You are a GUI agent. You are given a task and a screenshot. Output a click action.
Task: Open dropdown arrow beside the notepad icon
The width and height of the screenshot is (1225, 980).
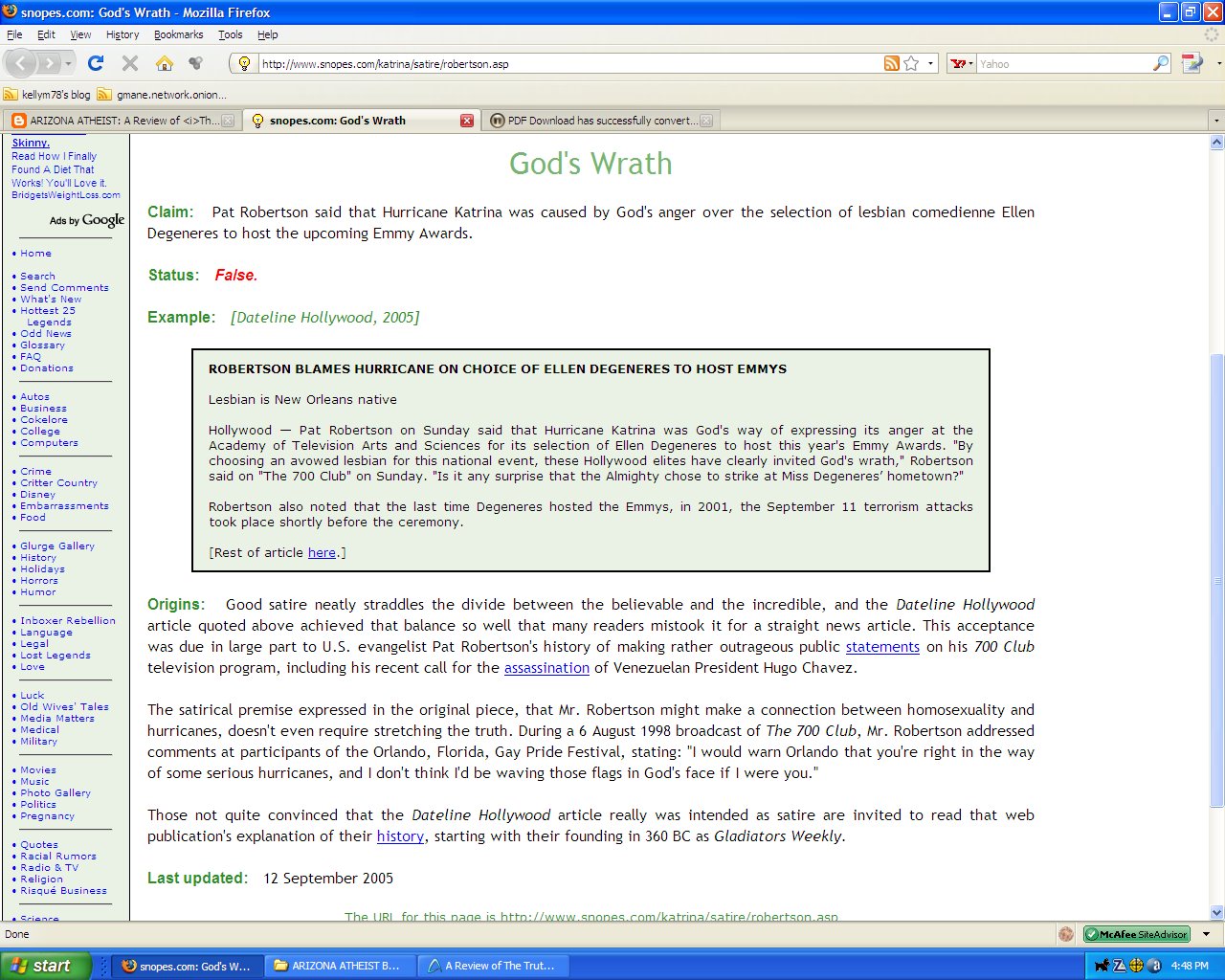pyautogui.click(x=1217, y=64)
